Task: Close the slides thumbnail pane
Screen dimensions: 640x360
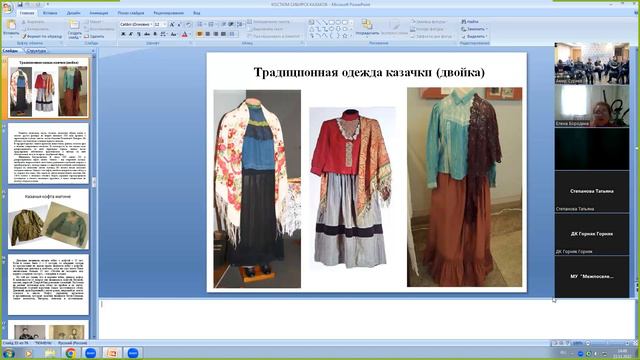Action: coord(93,51)
